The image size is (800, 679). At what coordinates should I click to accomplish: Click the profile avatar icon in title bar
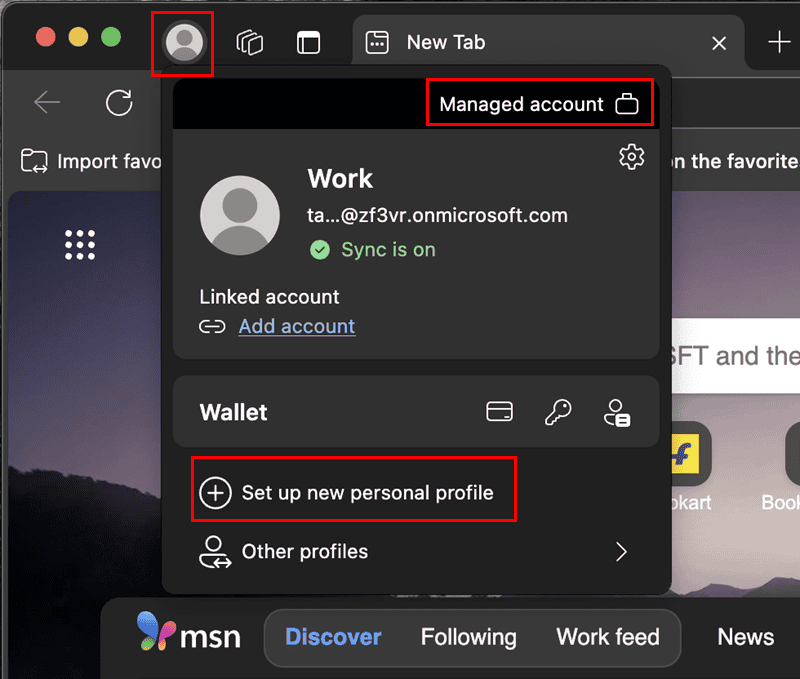pos(183,42)
